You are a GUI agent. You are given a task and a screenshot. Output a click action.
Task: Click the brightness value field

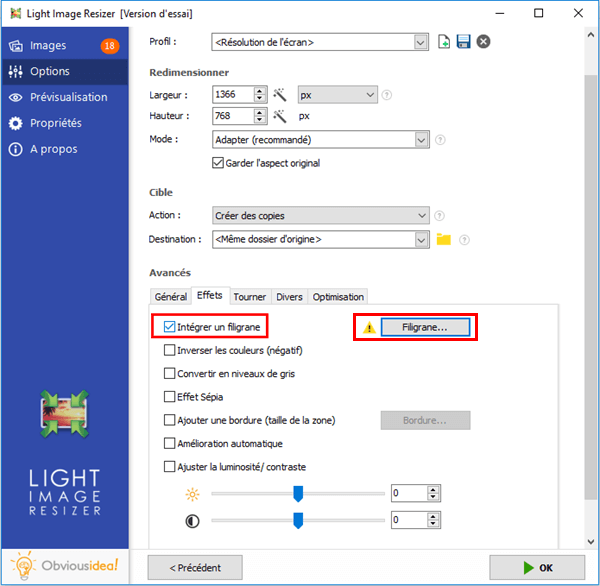click(x=409, y=493)
